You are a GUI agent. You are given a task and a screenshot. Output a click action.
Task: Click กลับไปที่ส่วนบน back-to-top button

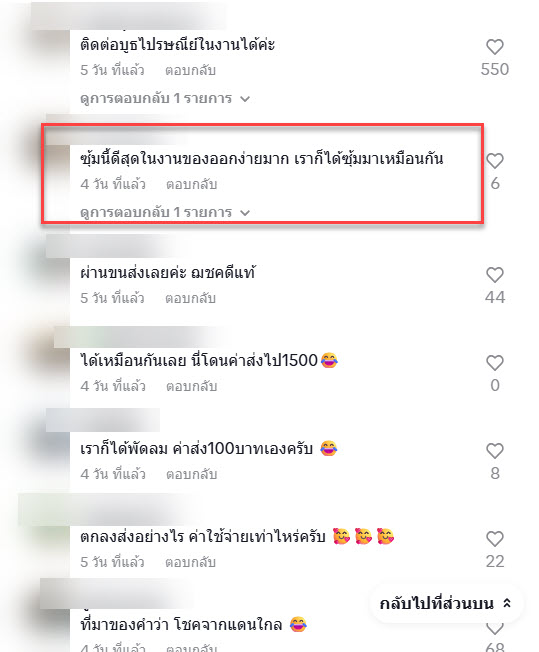tap(445, 603)
